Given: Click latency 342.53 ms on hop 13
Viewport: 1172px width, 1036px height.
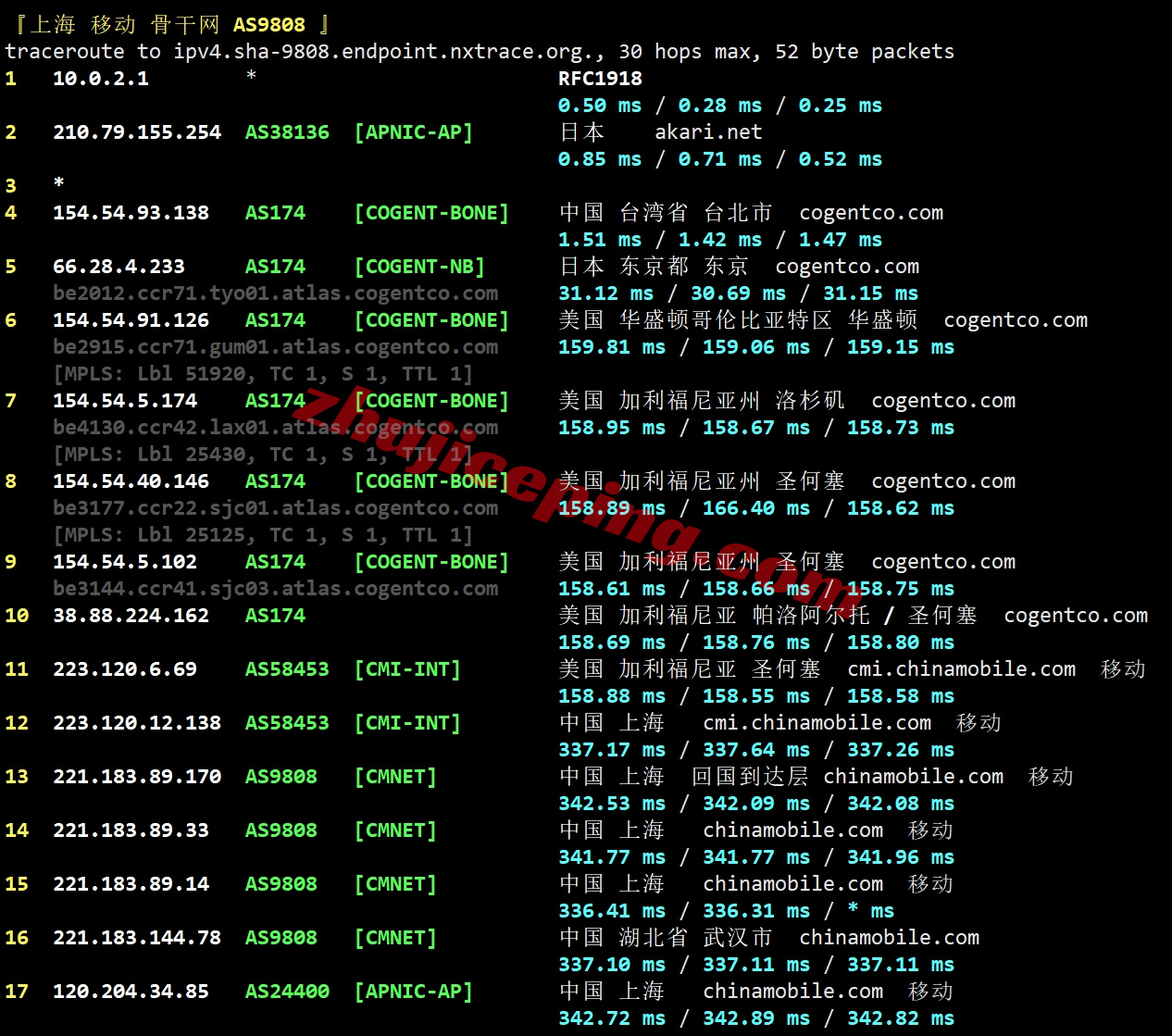Looking at the screenshot, I should tap(612, 804).
